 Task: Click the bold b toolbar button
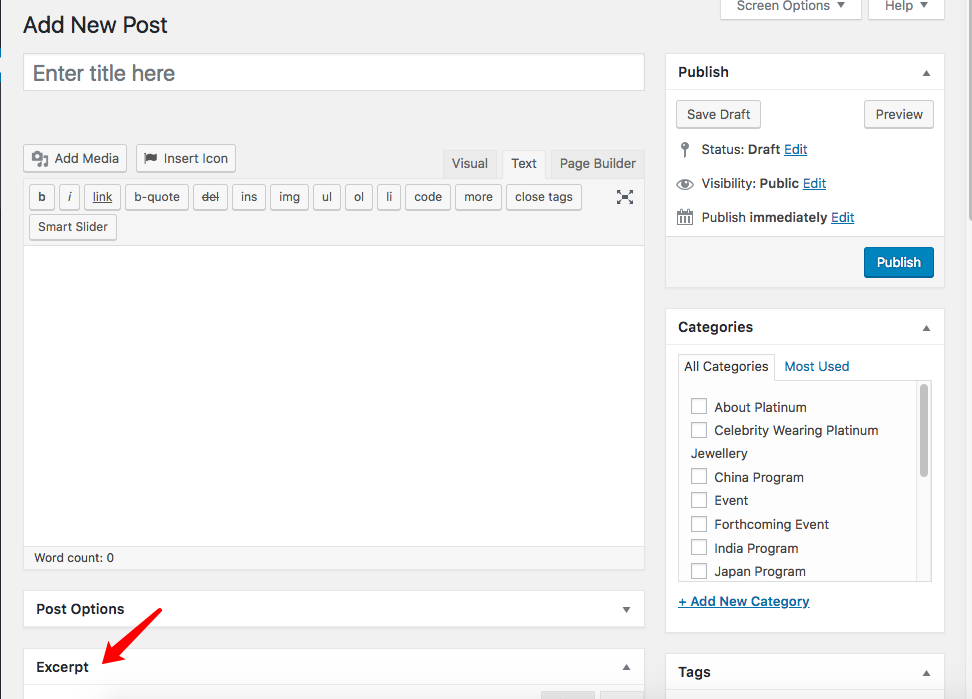pyautogui.click(x=42, y=197)
